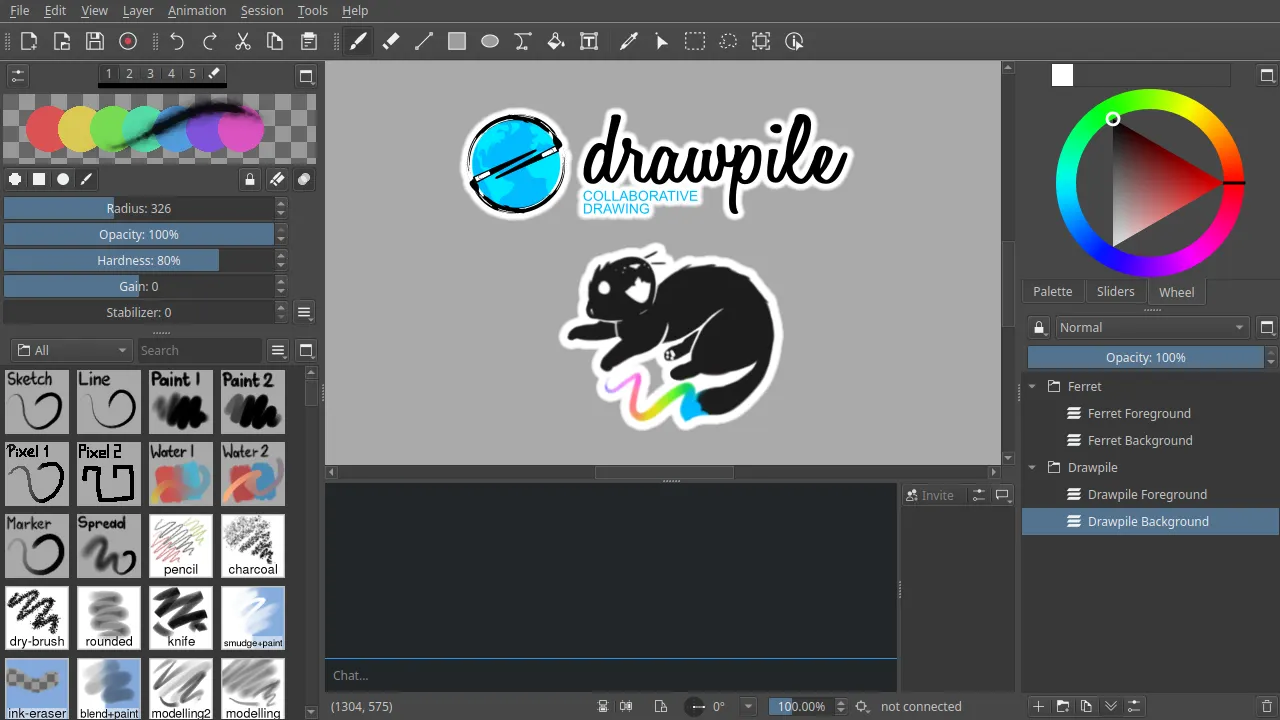Select the Line tool

[424, 41]
